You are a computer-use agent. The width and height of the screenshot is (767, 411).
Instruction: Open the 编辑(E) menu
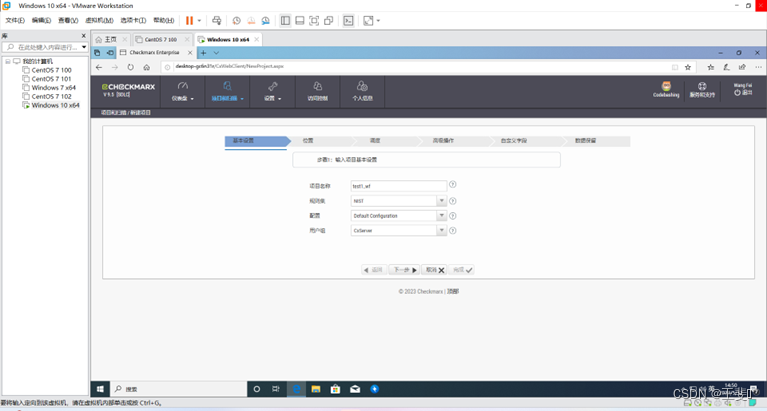click(41, 21)
